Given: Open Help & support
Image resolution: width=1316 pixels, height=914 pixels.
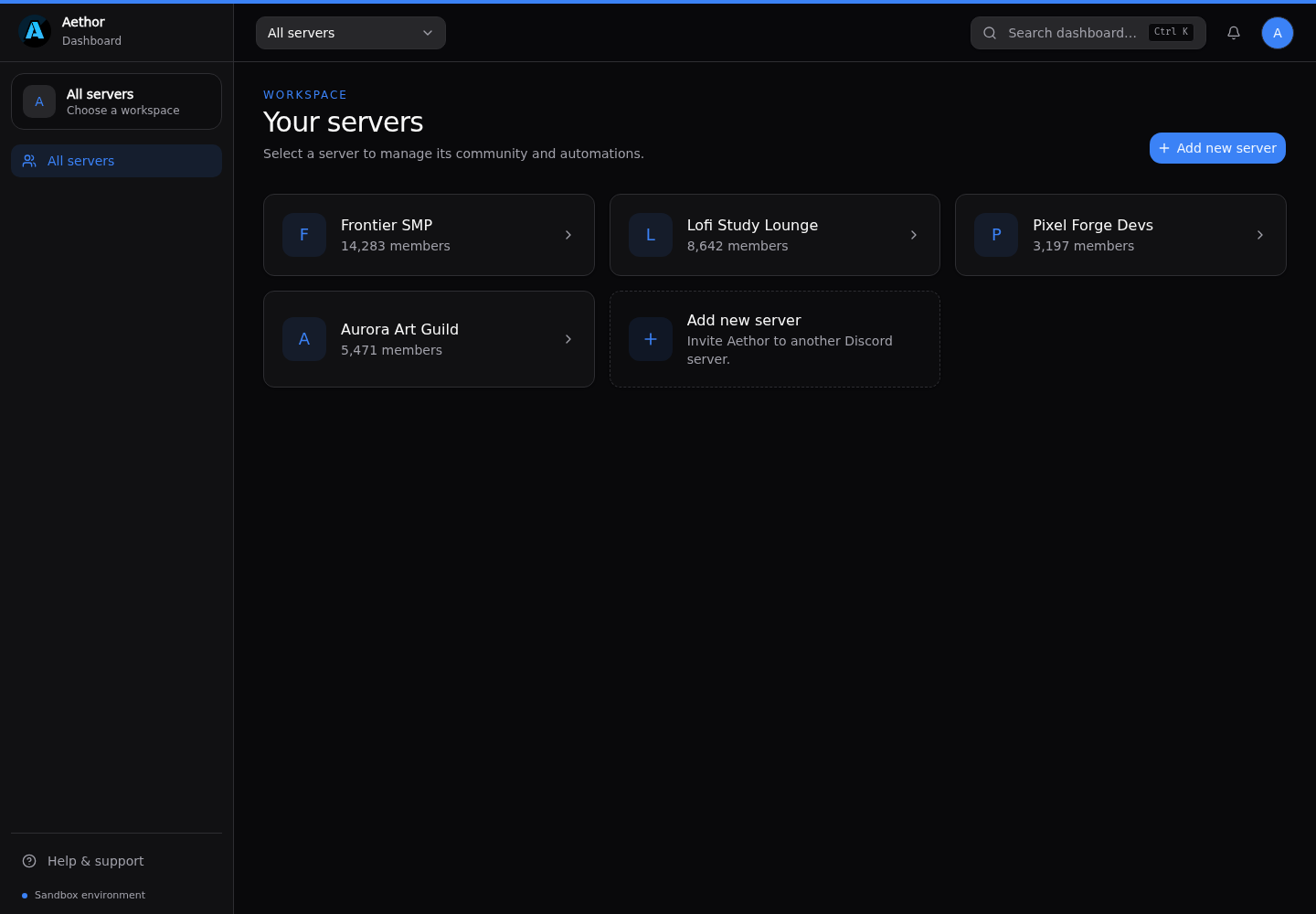Looking at the screenshot, I should click(116, 861).
